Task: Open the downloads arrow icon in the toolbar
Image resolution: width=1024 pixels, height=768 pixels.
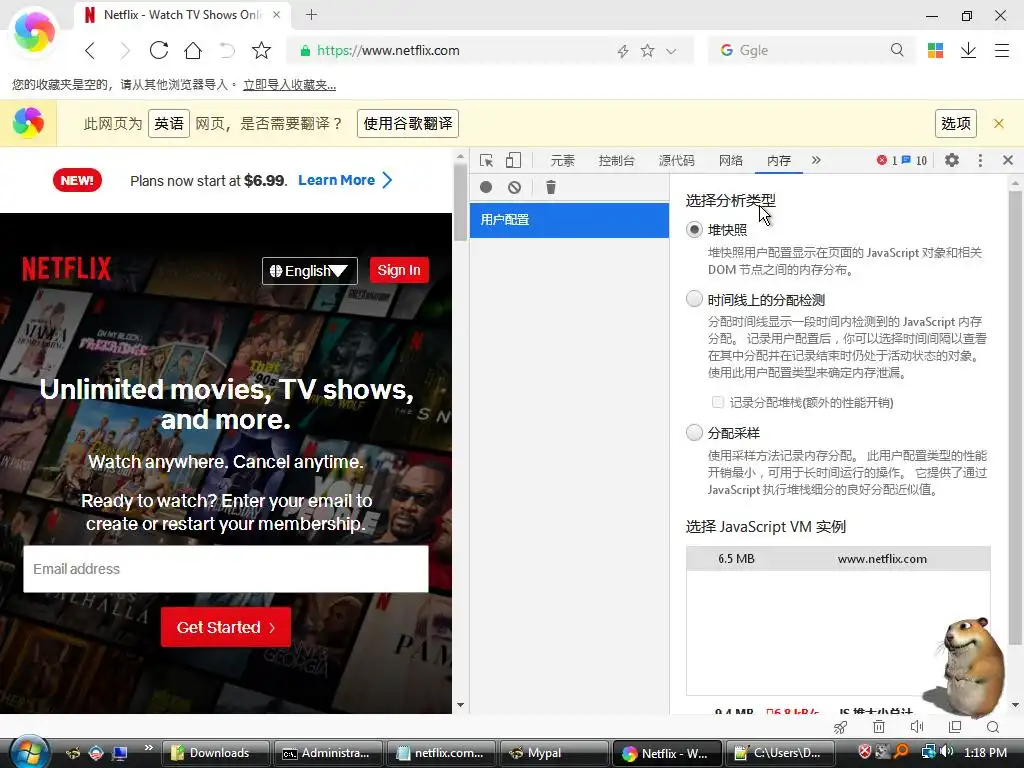Action: (968, 50)
